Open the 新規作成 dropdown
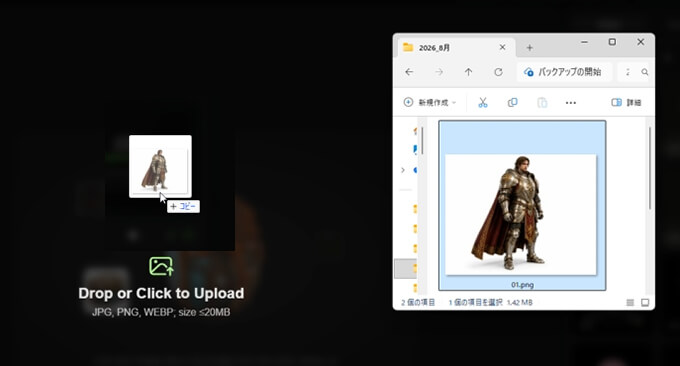Image resolution: width=680 pixels, height=366 pixels. pyautogui.click(x=430, y=103)
